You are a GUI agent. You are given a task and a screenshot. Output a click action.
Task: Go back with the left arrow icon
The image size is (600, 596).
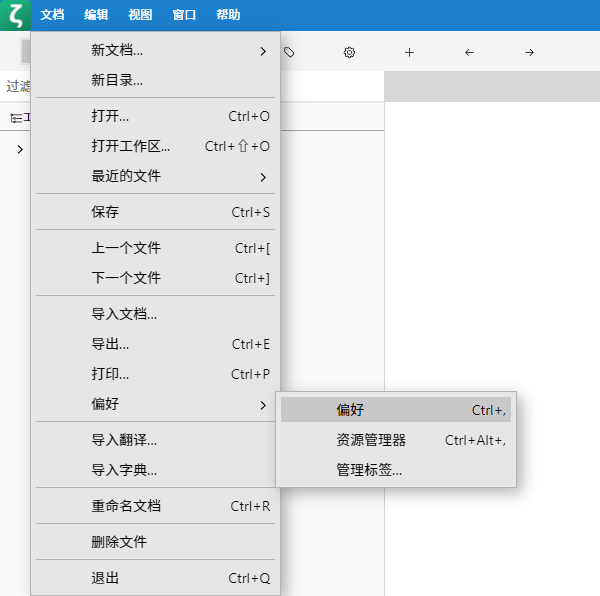click(469, 52)
